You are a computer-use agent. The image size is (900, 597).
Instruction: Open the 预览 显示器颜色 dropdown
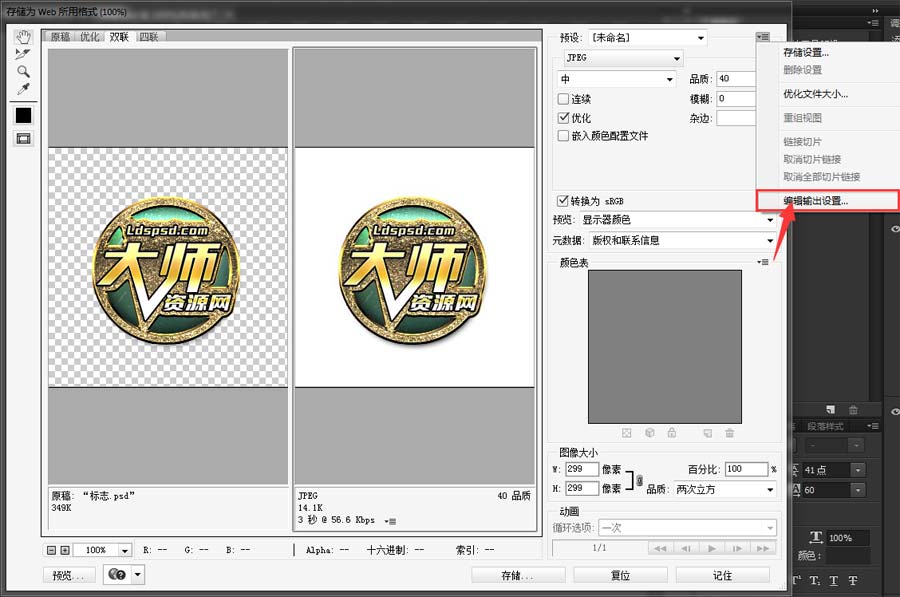coord(678,220)
